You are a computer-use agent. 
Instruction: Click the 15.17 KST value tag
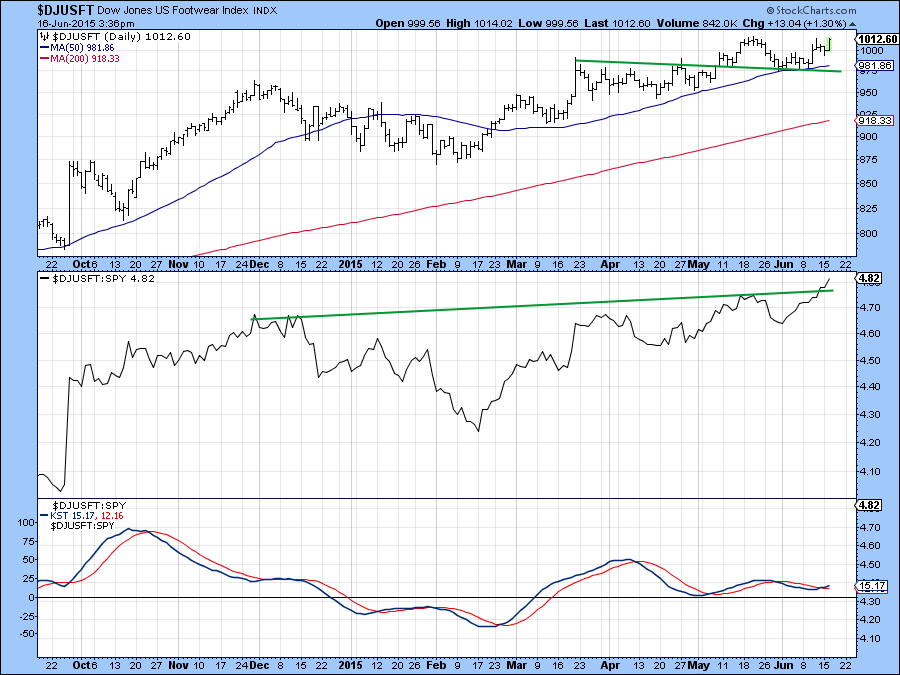pos(871,585)
